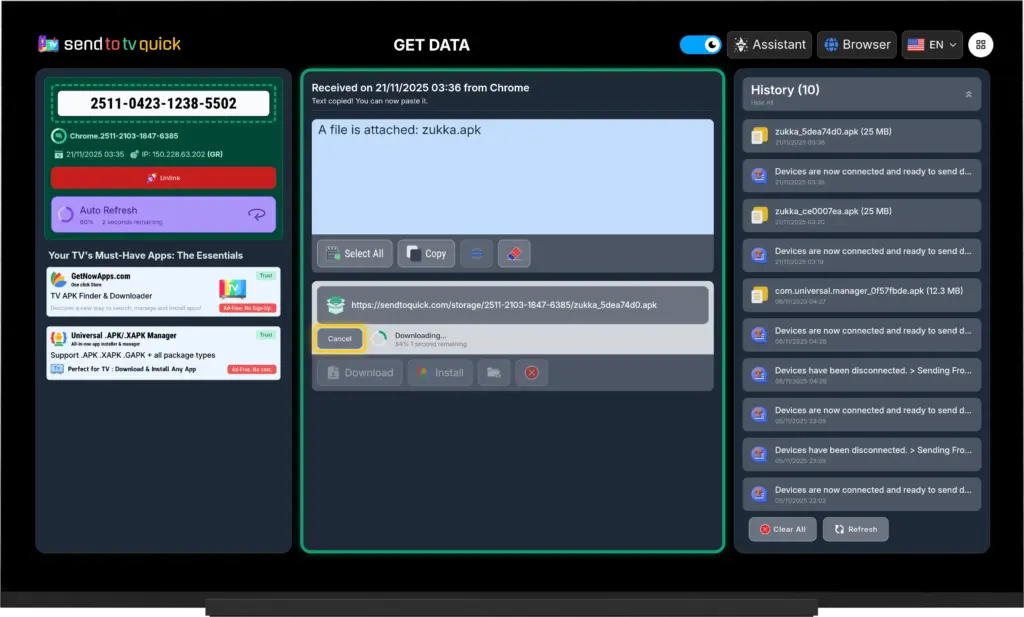Image resolution: width=1024 pixels, height=617 pixels.
Task: Click the red Unlink button
Action: (x=163, y=178)
